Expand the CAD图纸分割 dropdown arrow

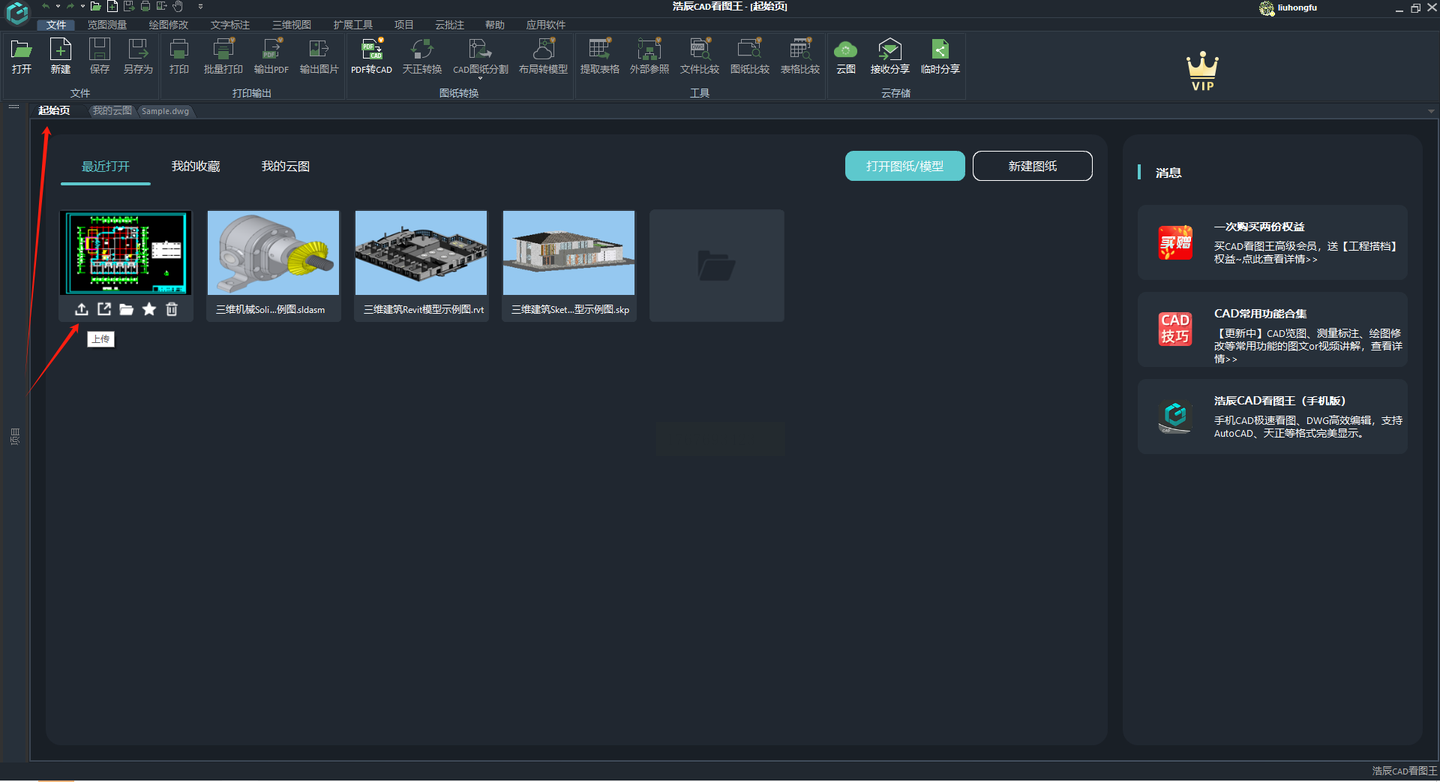point(480,79)
